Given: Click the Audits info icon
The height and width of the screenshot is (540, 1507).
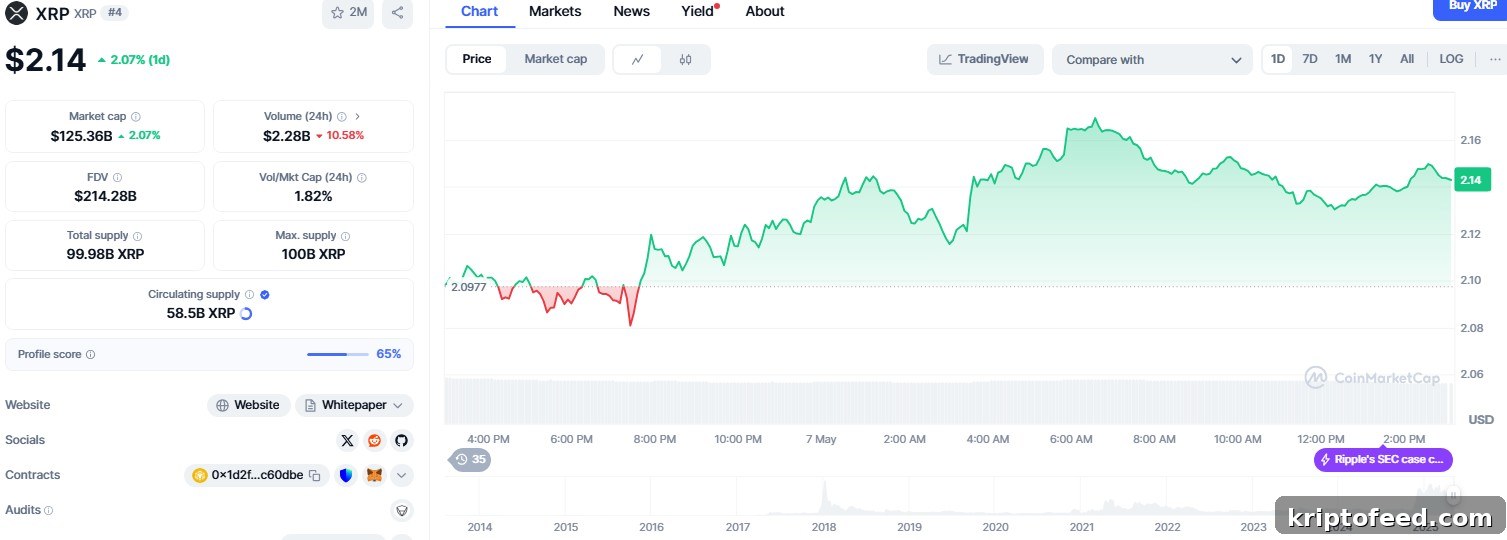Looking at the screenshot, I should (x=49, y=510).
